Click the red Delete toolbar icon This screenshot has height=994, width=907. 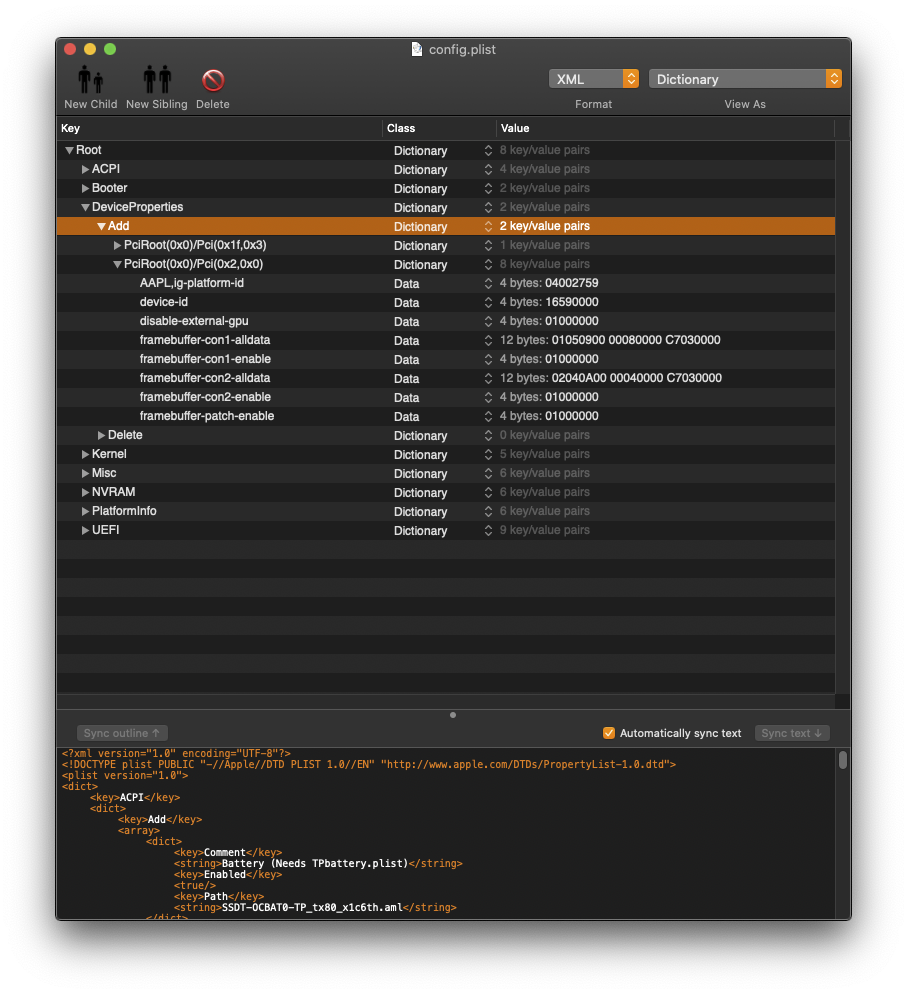tap(213, 81)
